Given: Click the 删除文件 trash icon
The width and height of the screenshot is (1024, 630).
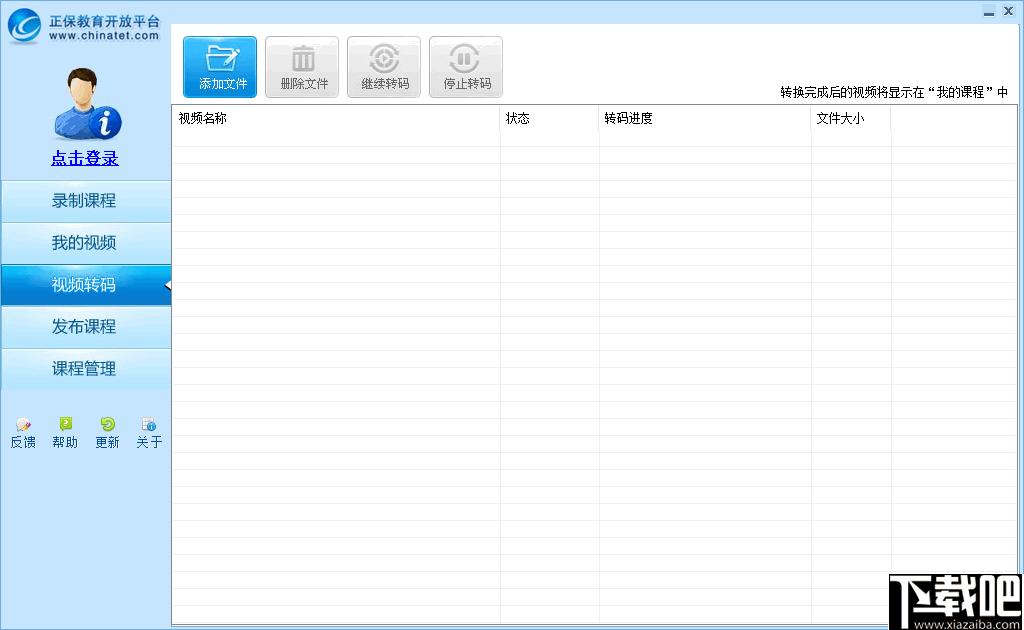Looking at the screenshot, I should (x=302, y=59).
